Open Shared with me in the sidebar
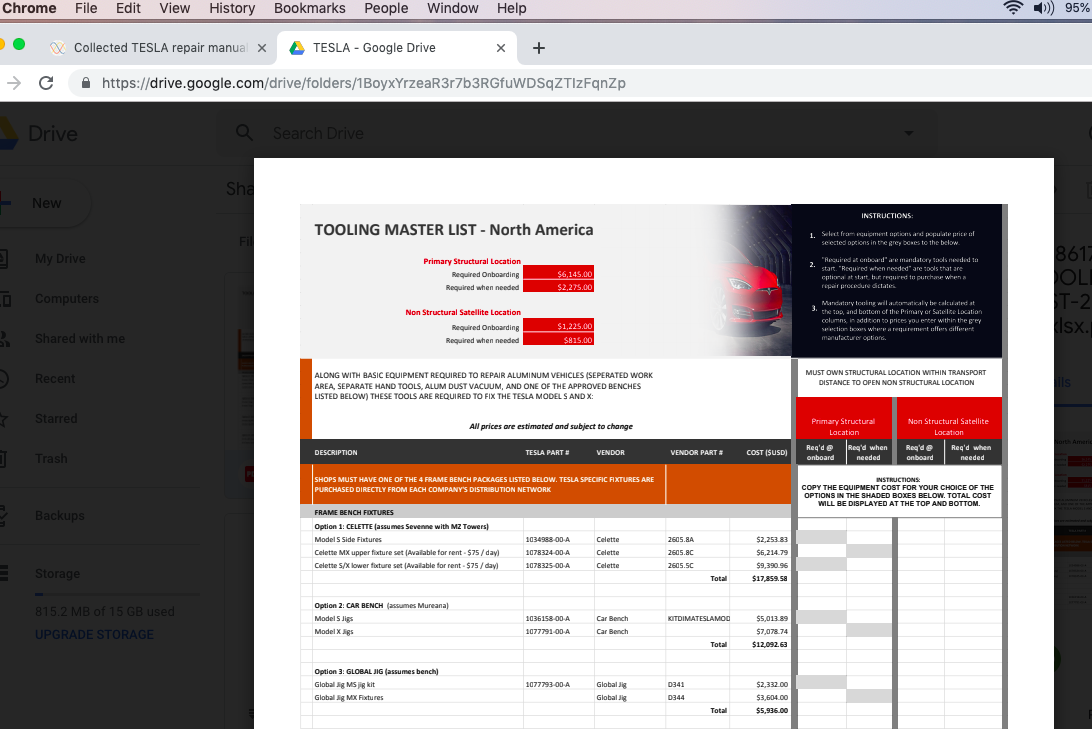 (x=80, y=339)
